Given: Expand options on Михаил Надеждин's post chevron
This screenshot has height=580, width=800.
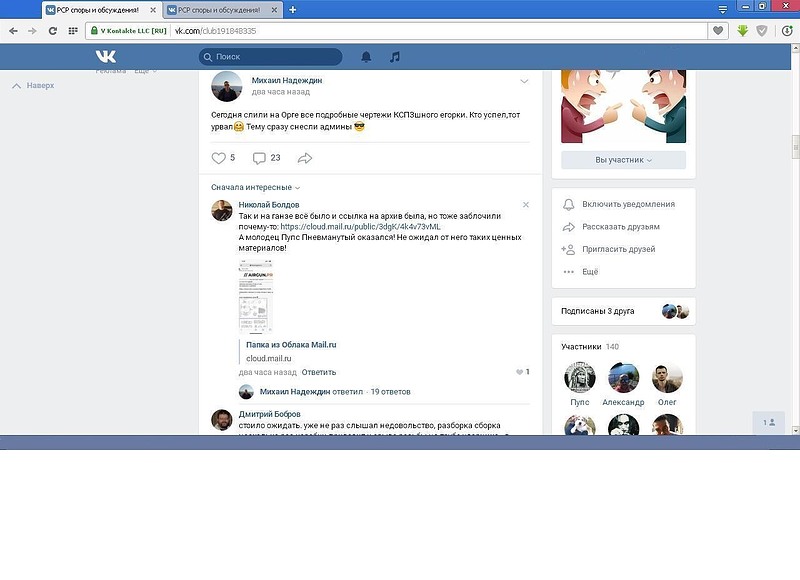Looking at the screenshot, I should [524, 81].
